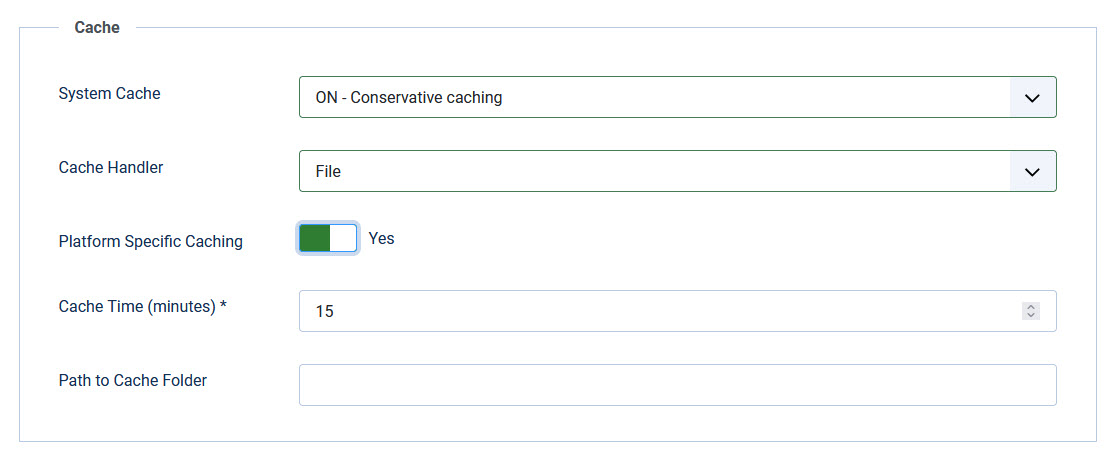
Task: Click into the Path to Cache Folder field
Action: [677, 385]
